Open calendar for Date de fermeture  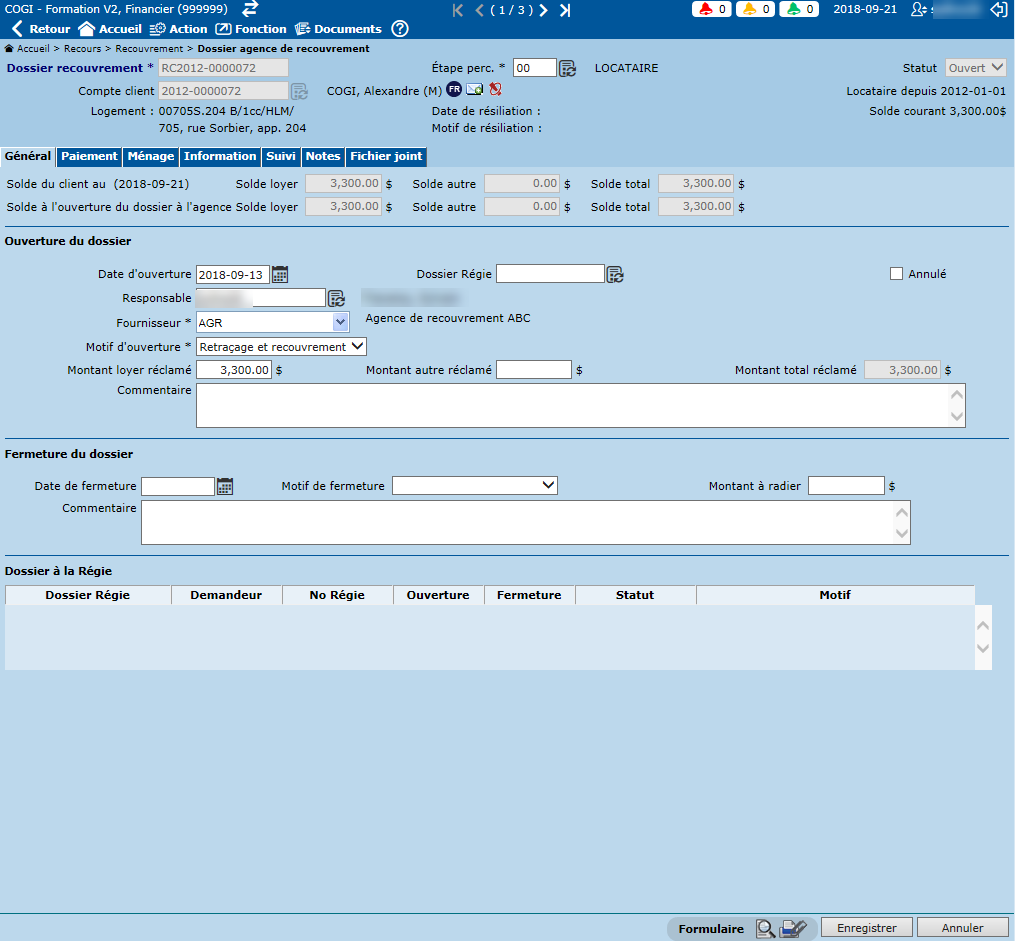click(225, 486)
